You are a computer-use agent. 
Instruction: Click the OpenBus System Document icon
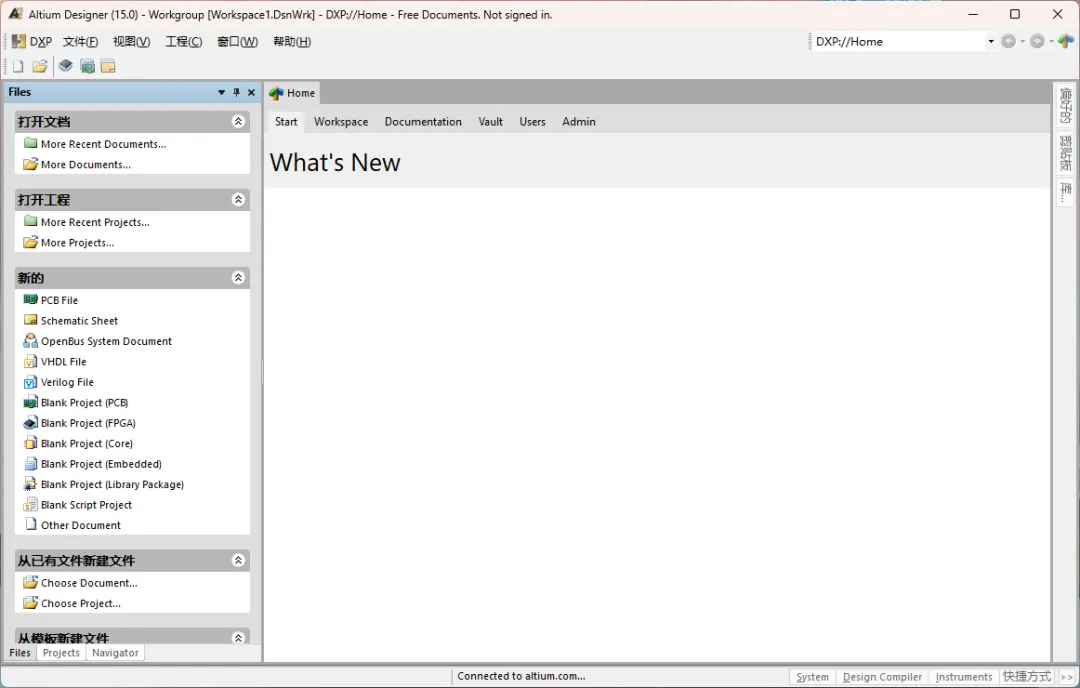(30, 341)
